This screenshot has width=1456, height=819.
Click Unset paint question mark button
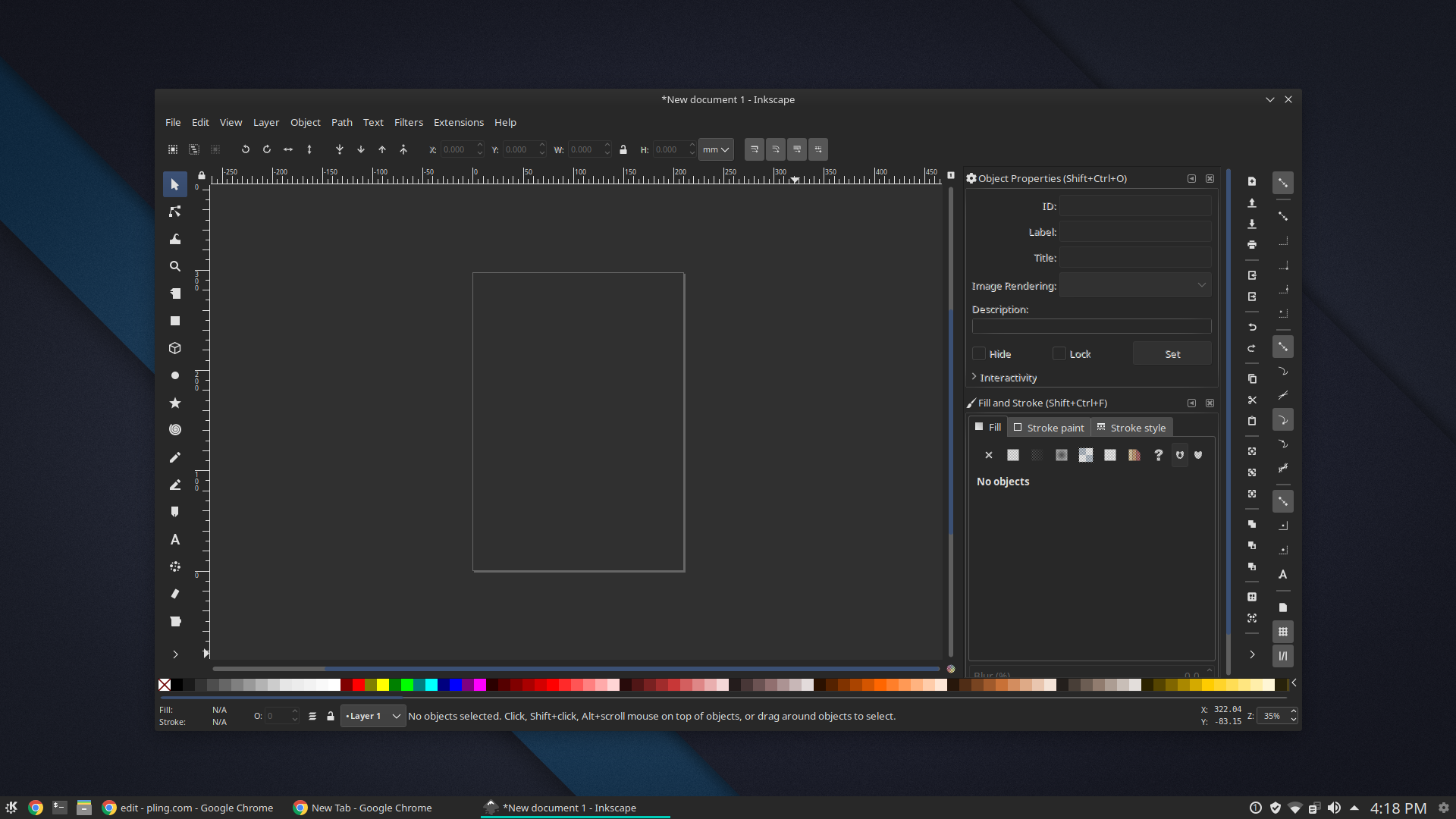pos(1159,455)
